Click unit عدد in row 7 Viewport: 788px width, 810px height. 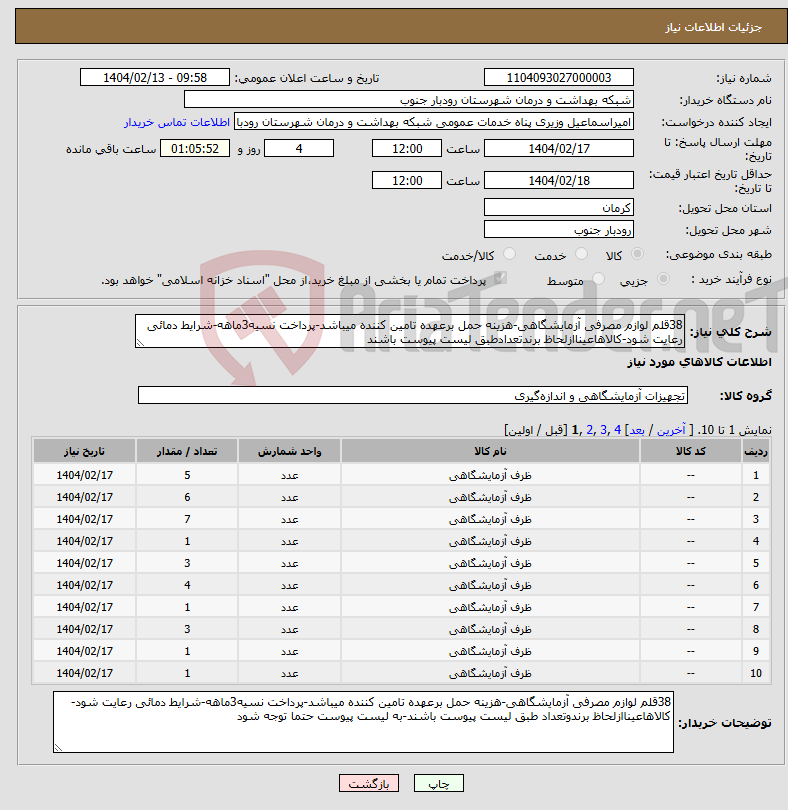(x=289, y=608)
